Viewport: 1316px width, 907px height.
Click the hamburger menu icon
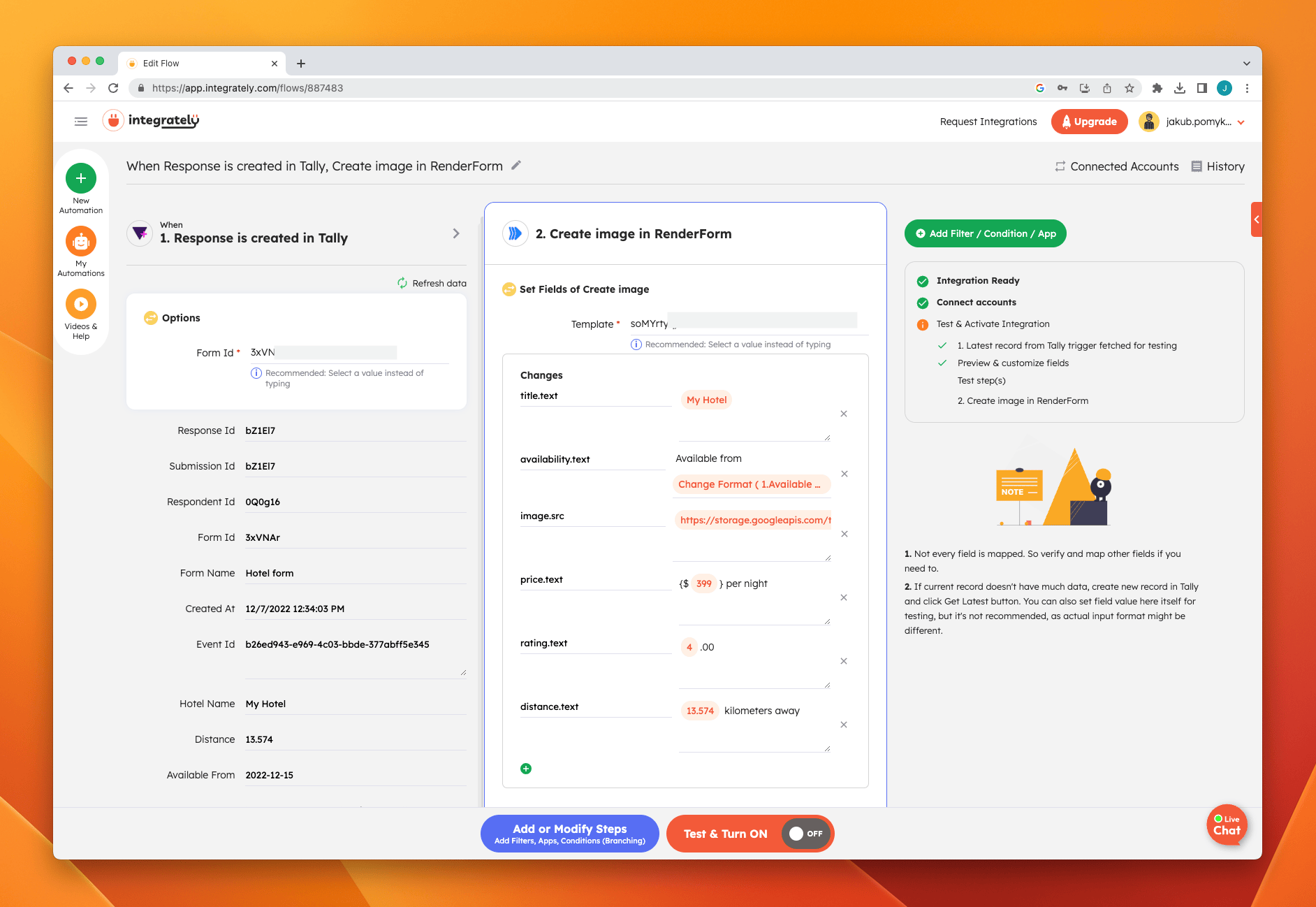pos(81,122)
